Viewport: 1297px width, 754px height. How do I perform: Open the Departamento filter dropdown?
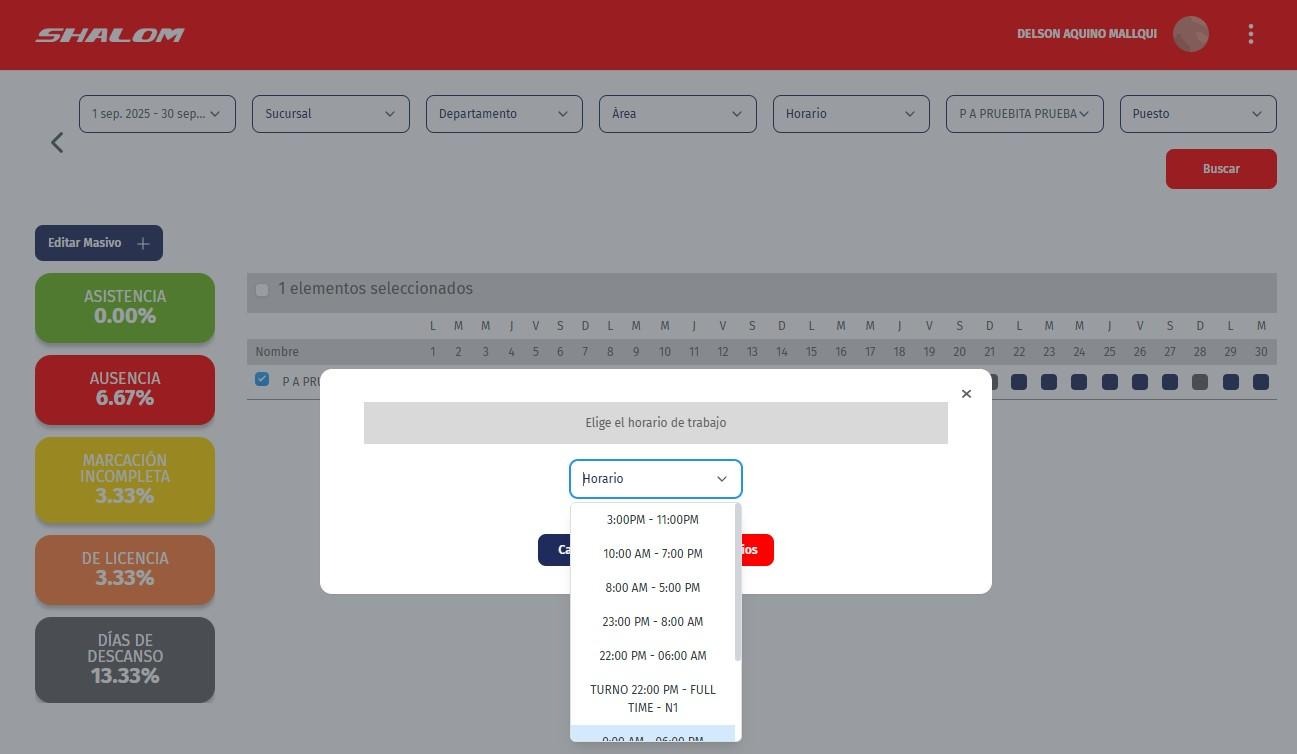504,114
